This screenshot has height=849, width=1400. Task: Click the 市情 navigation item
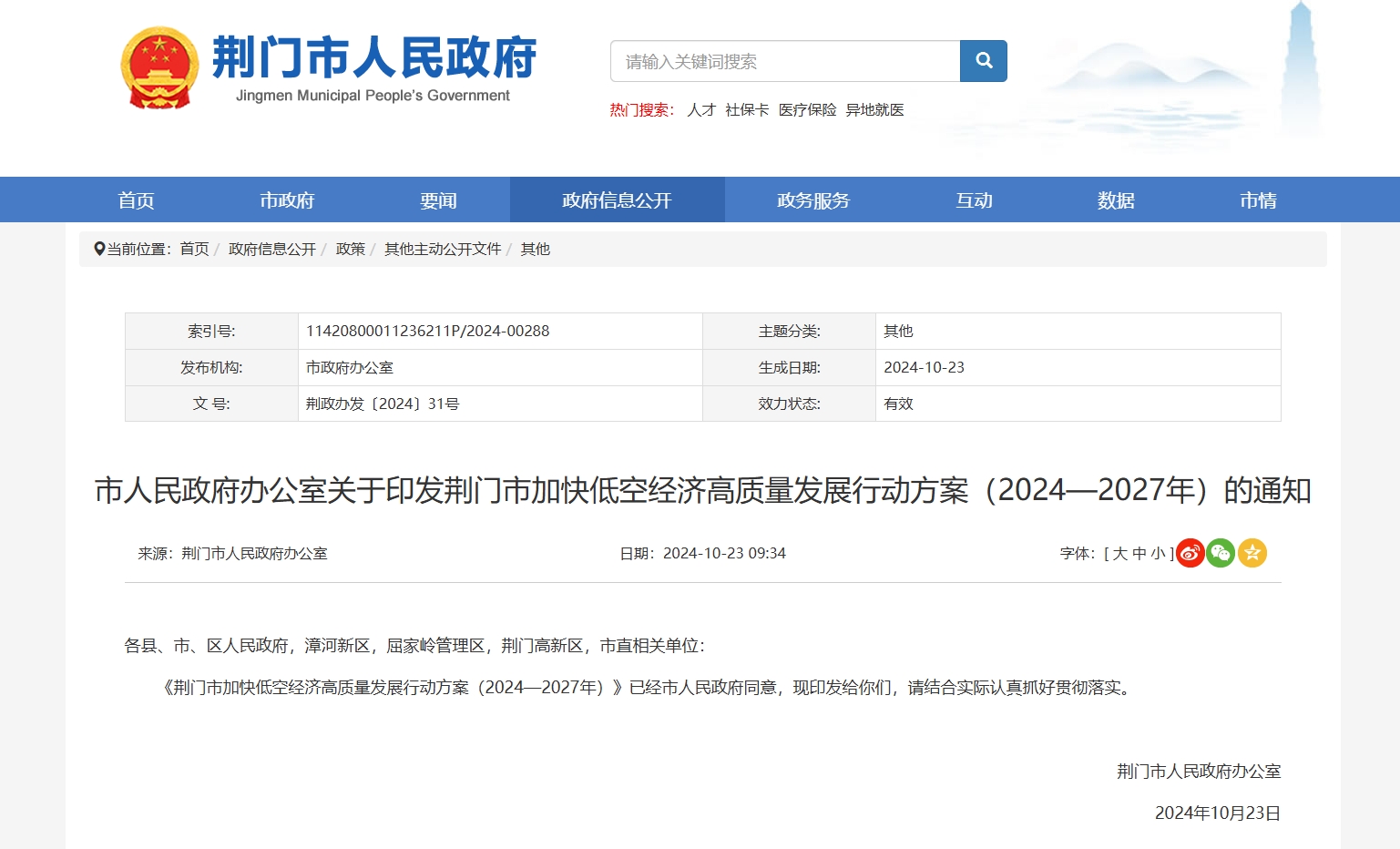(1258, 200)
